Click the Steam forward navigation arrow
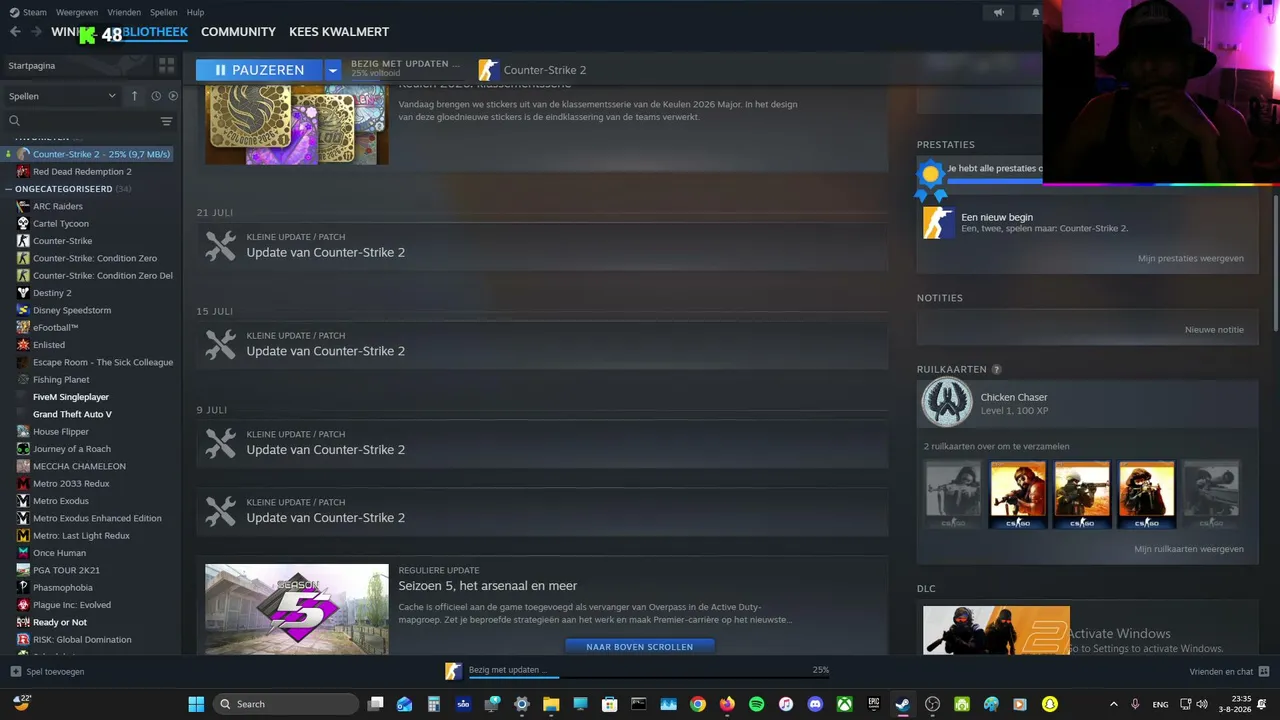 [36, 32]
